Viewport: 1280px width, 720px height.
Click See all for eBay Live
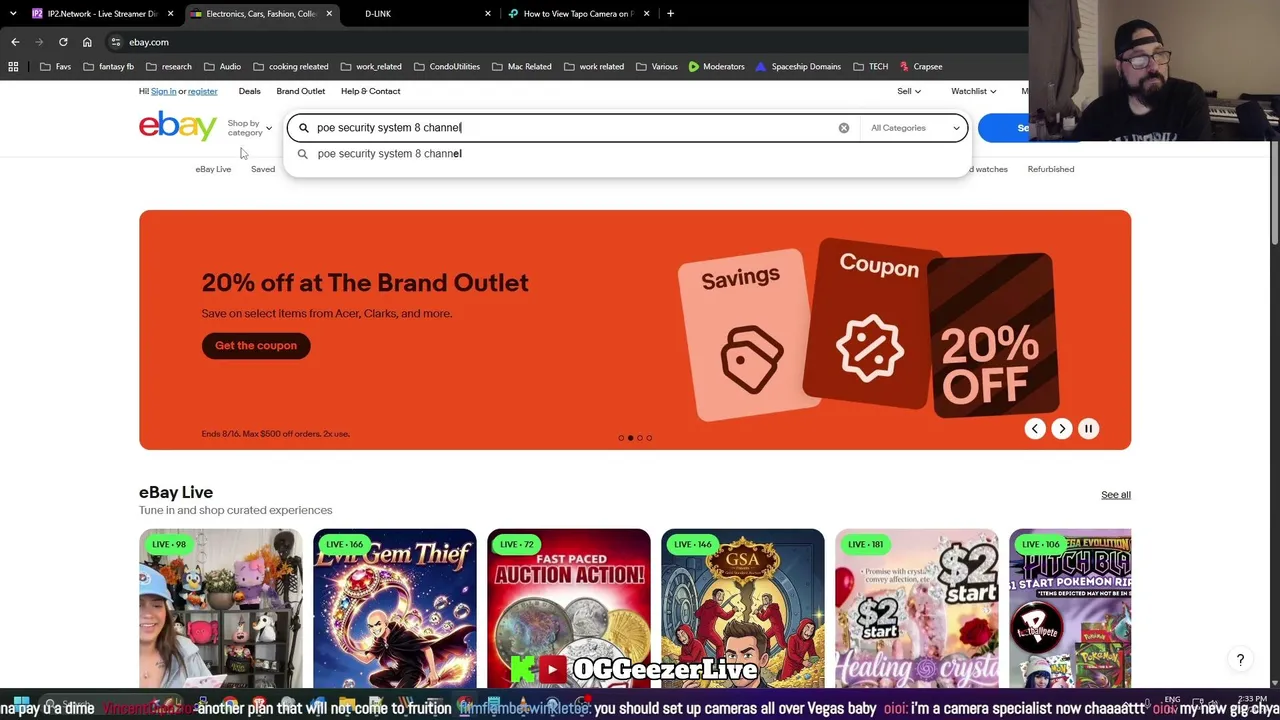[1116, 495]
